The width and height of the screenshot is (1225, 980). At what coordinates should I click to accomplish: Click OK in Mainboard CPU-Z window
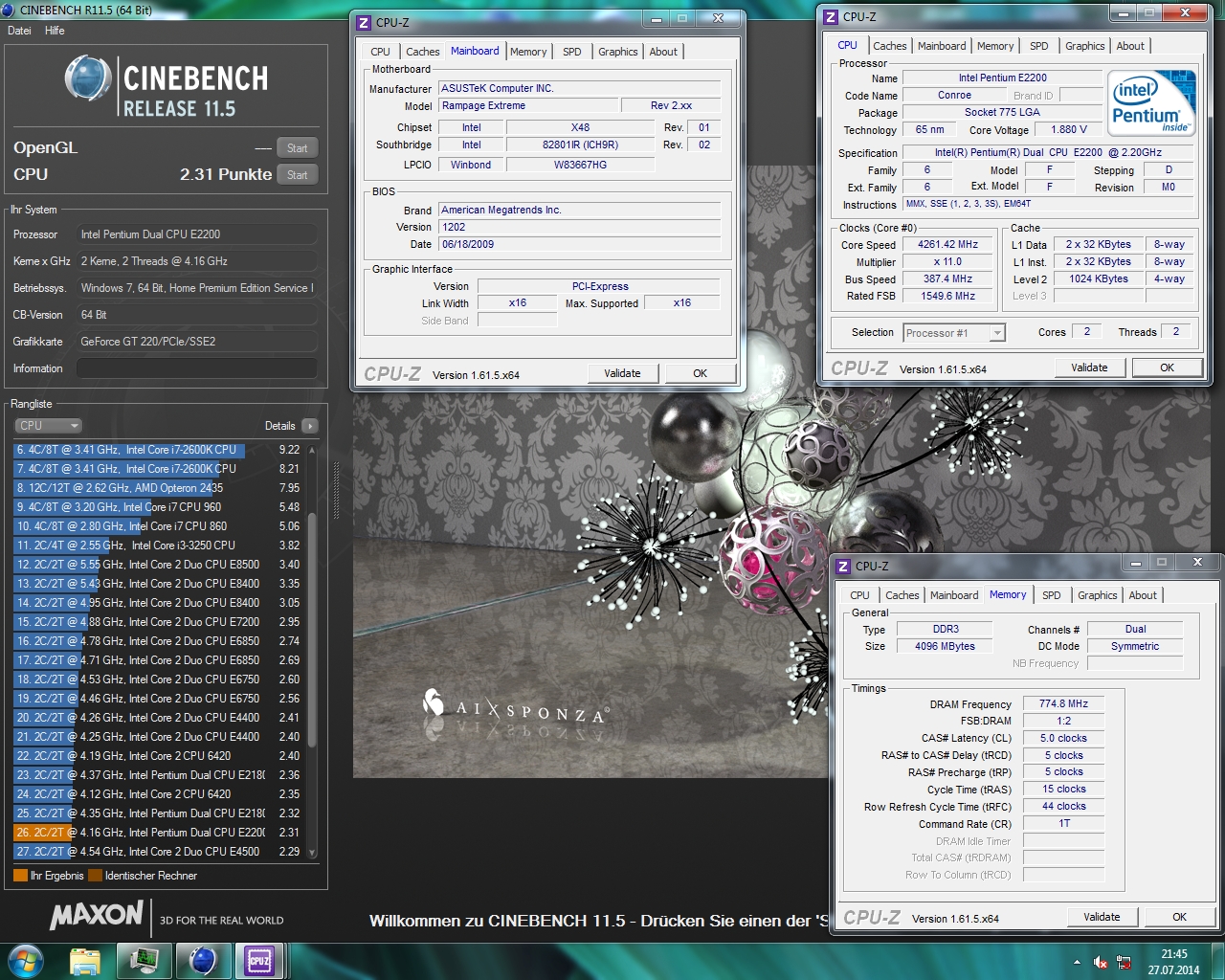[x=700, y=373]
